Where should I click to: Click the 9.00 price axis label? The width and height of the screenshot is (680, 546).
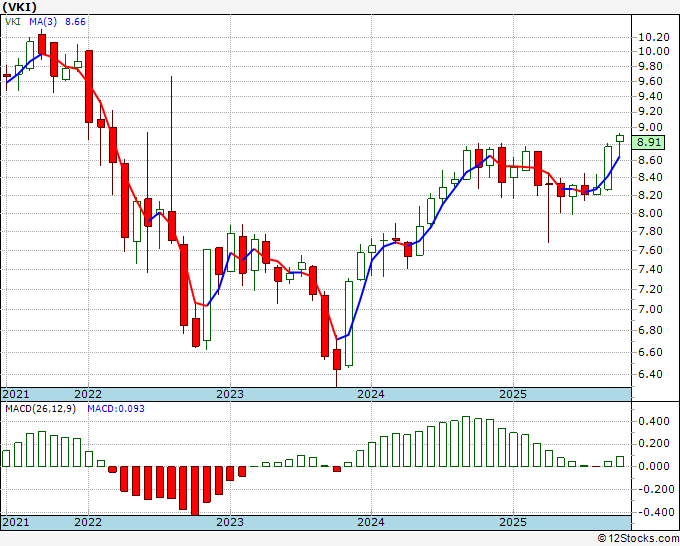650,128
